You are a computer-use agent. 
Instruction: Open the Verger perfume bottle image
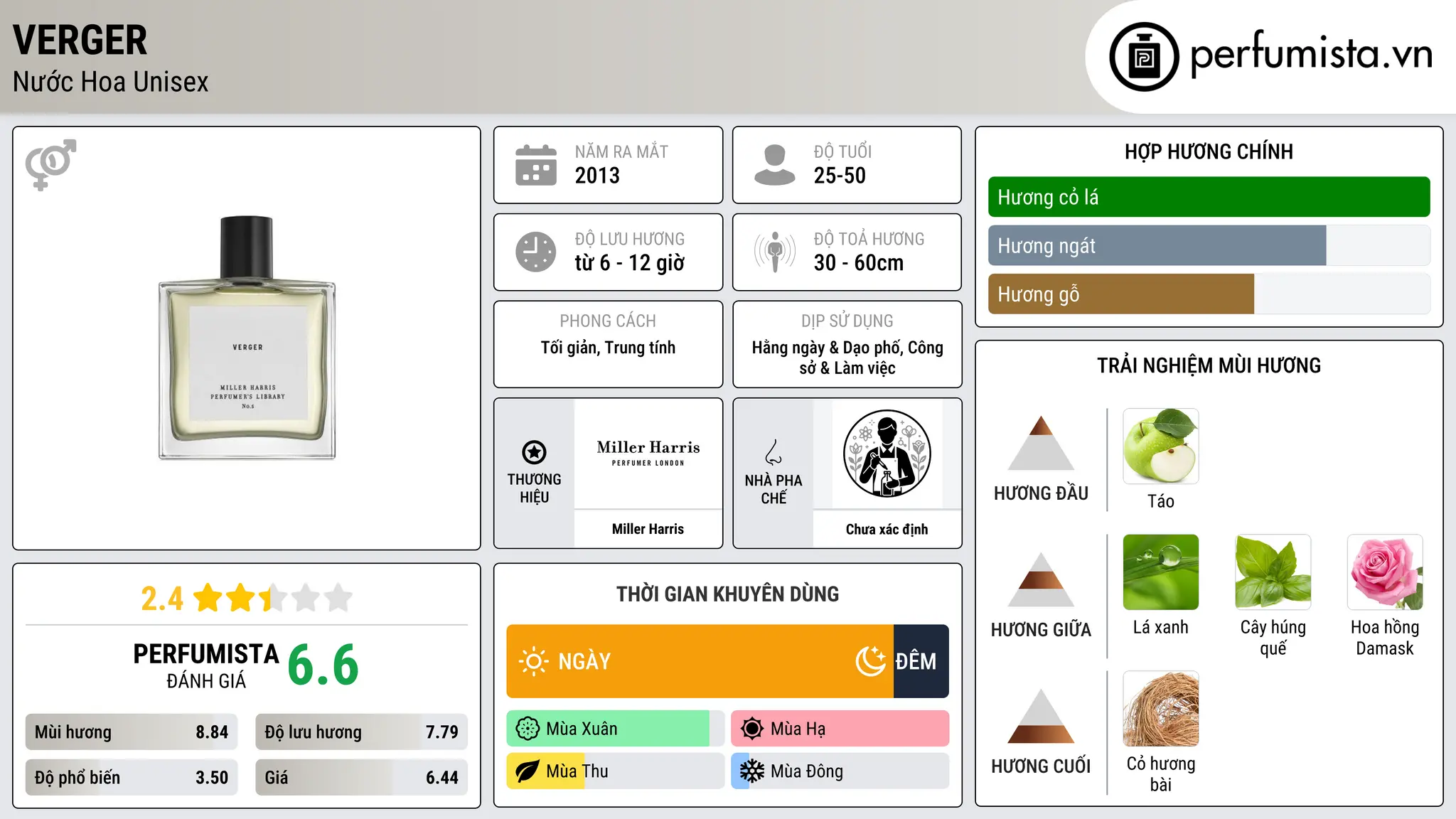pos(247,338)
